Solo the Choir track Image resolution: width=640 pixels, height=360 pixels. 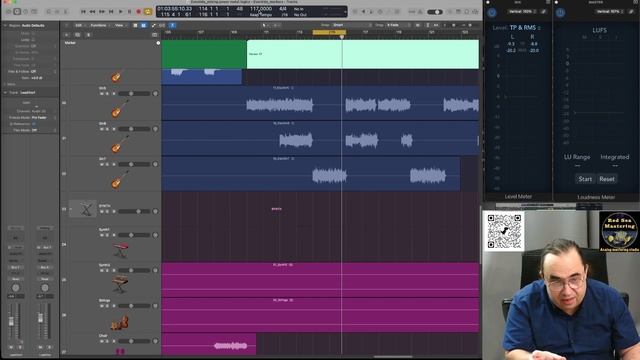[x=108, y=341]
